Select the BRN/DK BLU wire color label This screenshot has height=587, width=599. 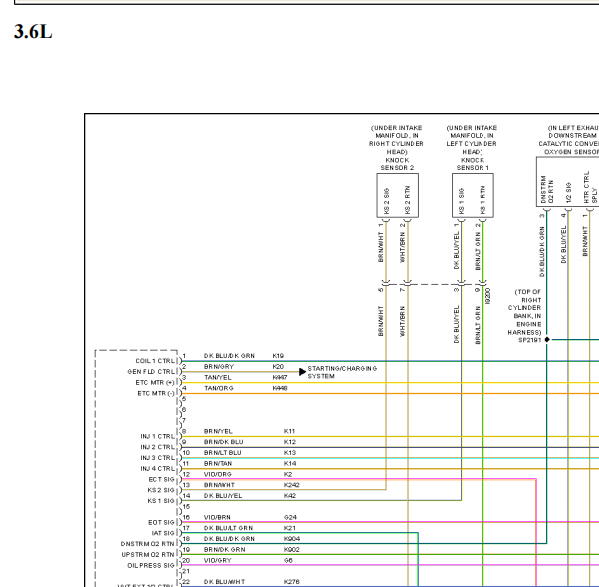click(223, 442)
